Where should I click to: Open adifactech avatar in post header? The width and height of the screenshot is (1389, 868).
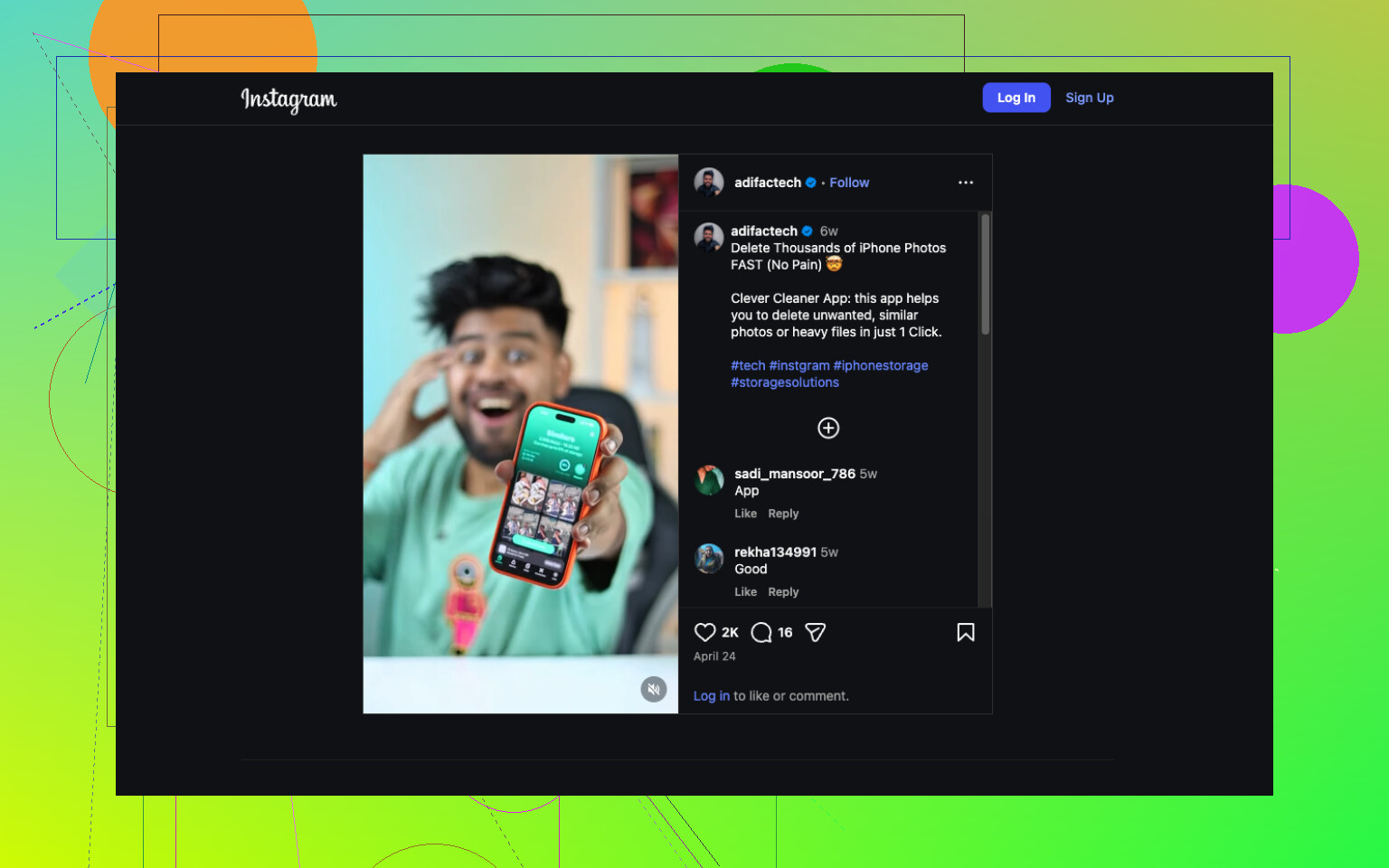(x=709, y=183)
